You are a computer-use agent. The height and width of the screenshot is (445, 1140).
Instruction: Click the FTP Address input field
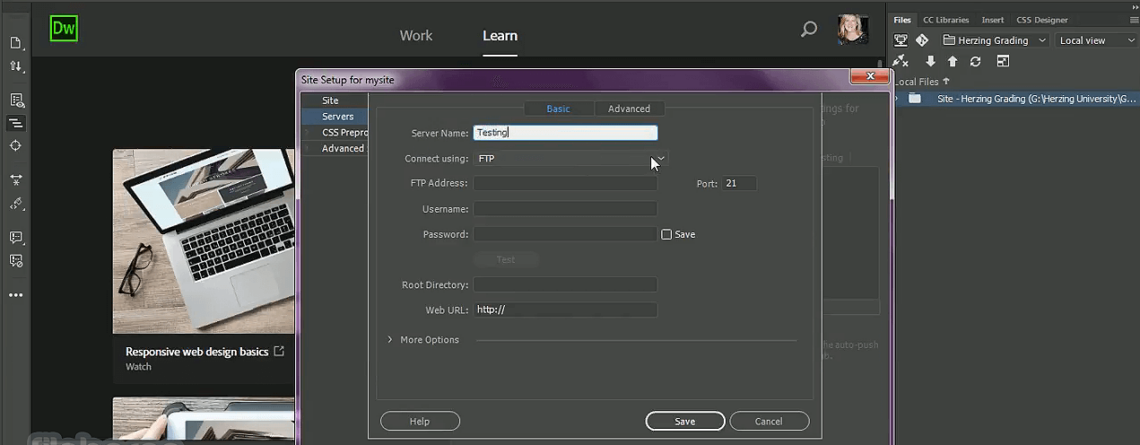coord(565,184)
